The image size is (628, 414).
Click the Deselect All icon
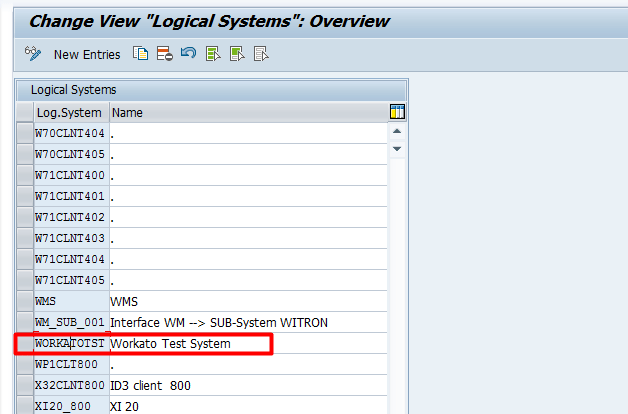pyautogui.click(x=261, y=54)
